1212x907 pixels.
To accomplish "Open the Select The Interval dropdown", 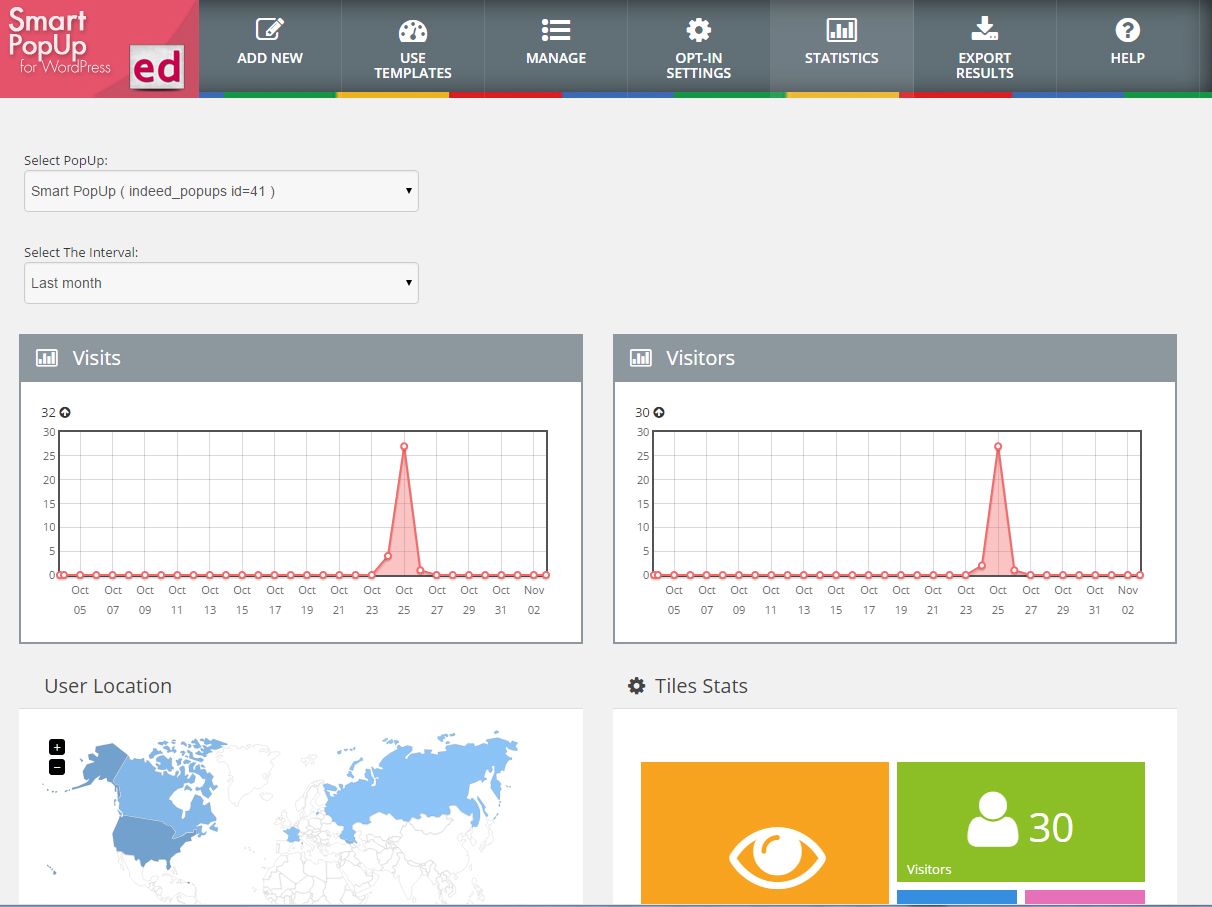I will 221,283.
